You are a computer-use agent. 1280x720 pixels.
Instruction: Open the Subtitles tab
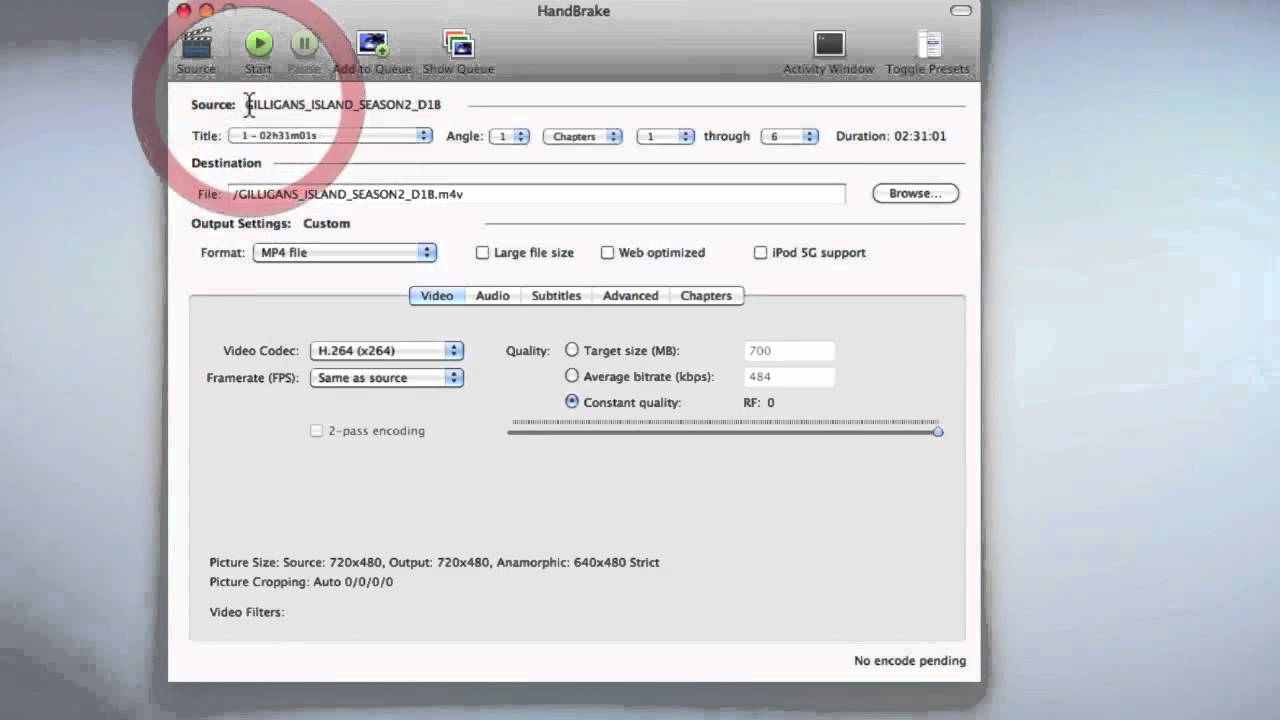pos(556,296)
